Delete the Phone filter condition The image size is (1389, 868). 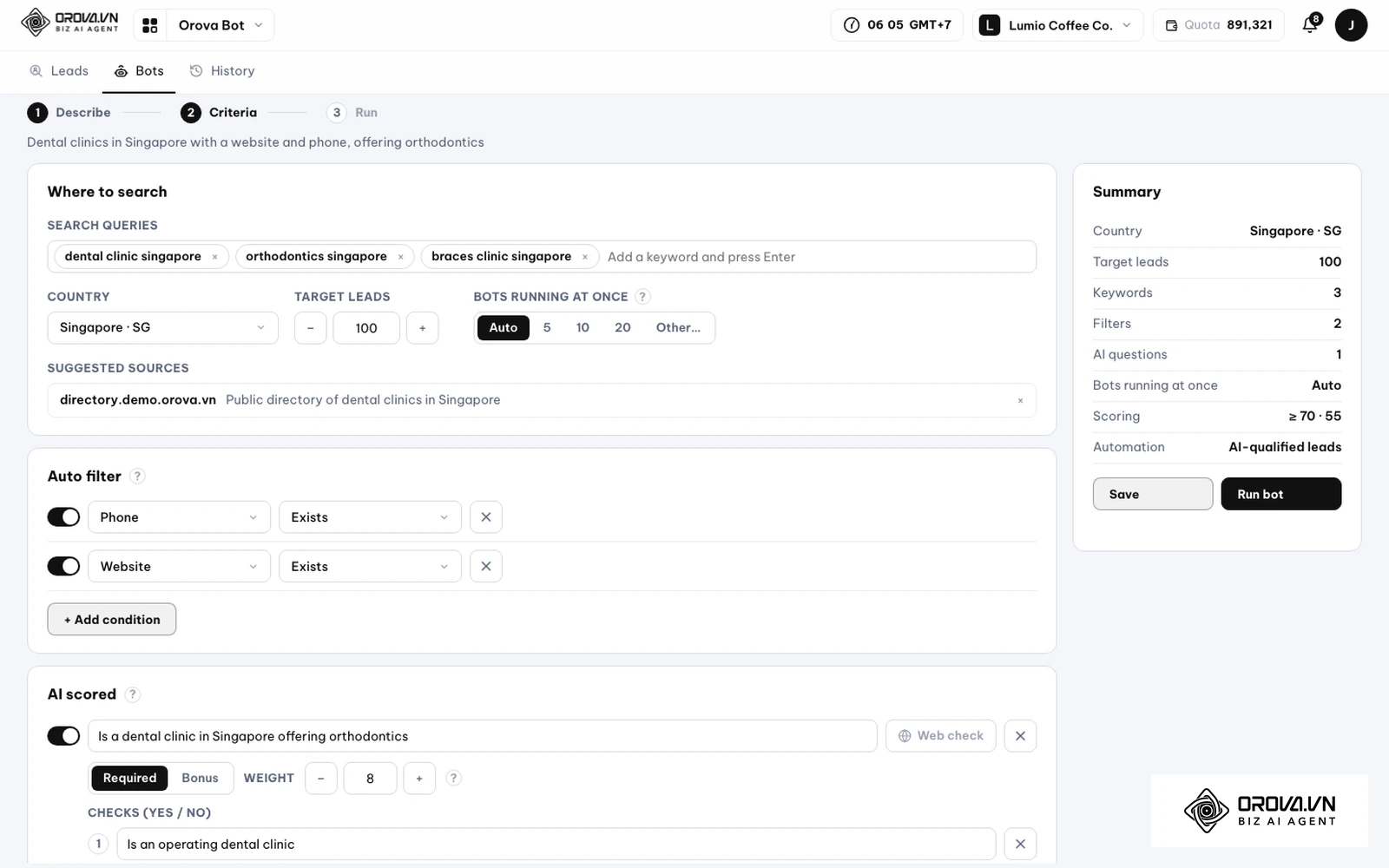coord(486,517)
